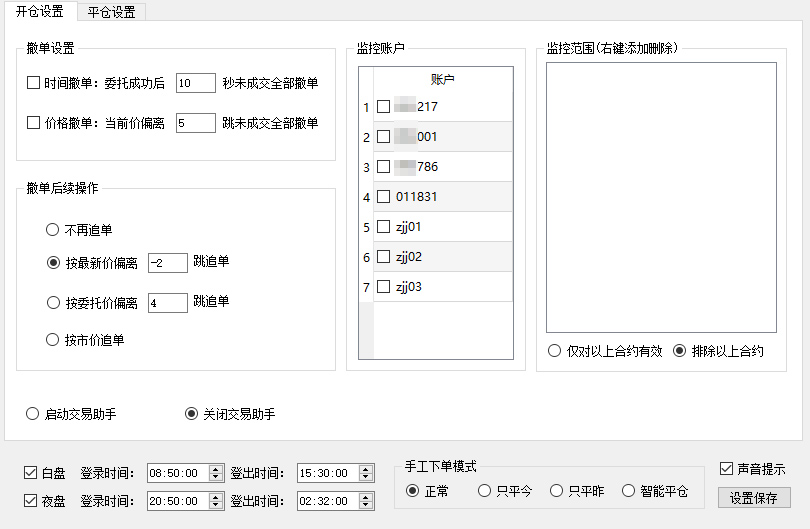Increase 夜盘 logout time with up arrow
The image size is (810, 529).
[366, 496]
